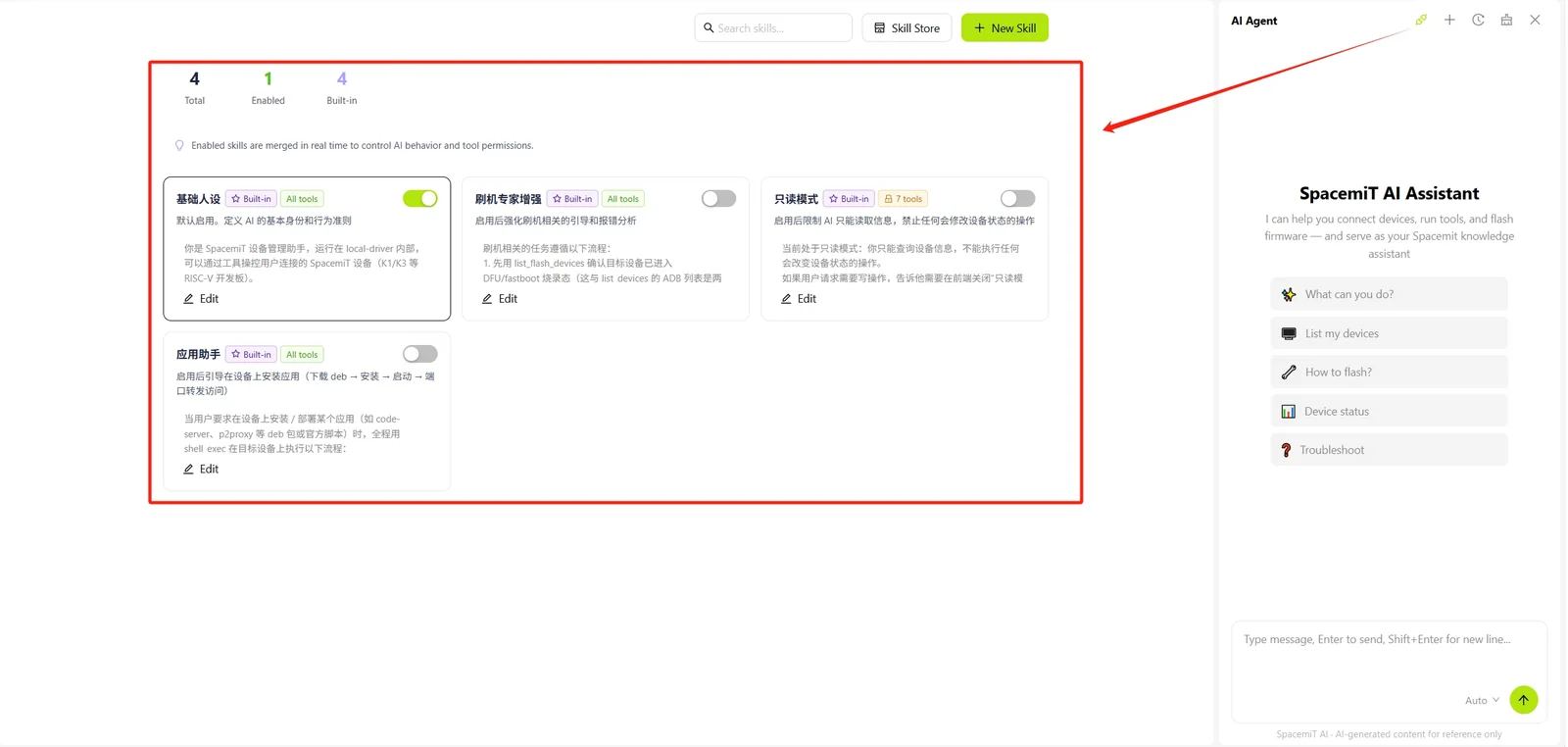
Task: Close the AI Agent panel
Action: tap(1535, 20)
